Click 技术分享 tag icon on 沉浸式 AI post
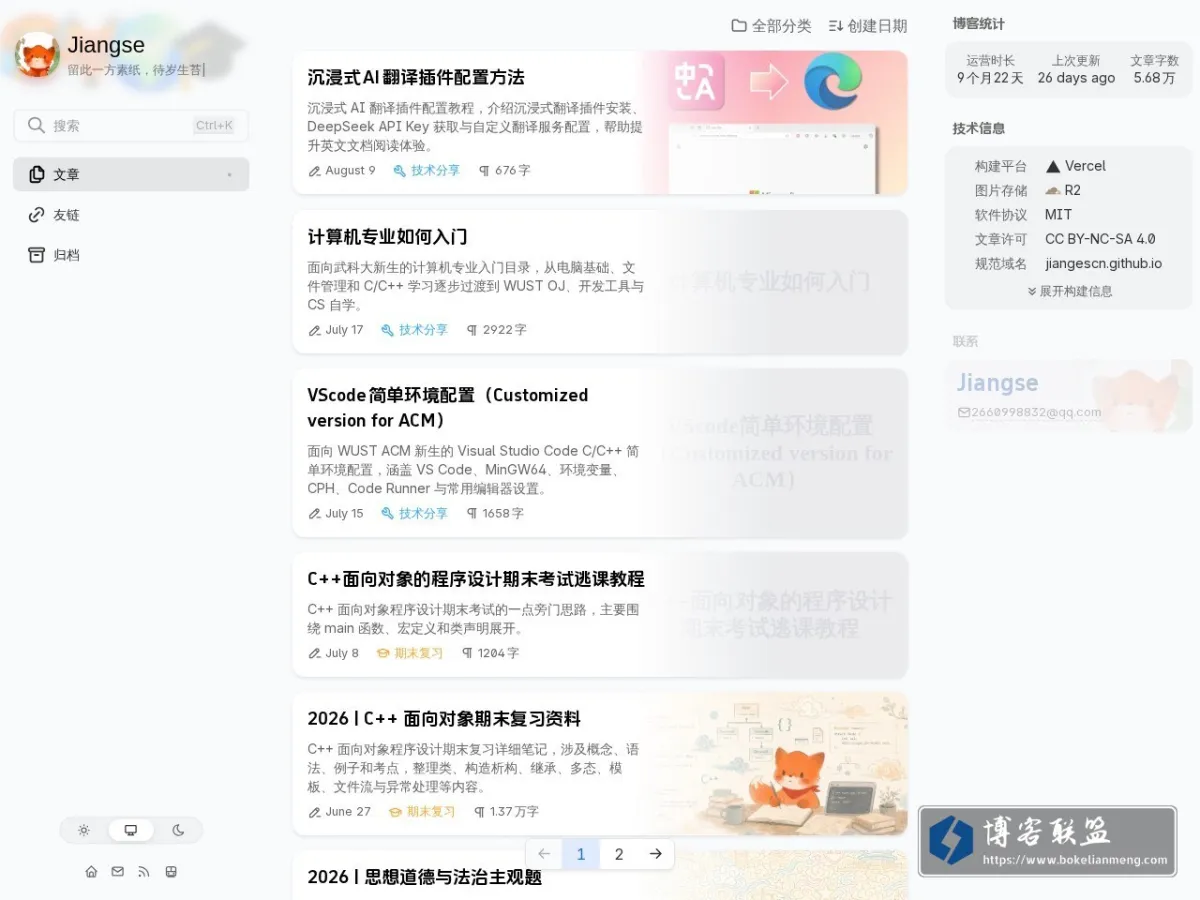Image resolution: width=1200 pixels, height=900 pixels. [399, 171]
